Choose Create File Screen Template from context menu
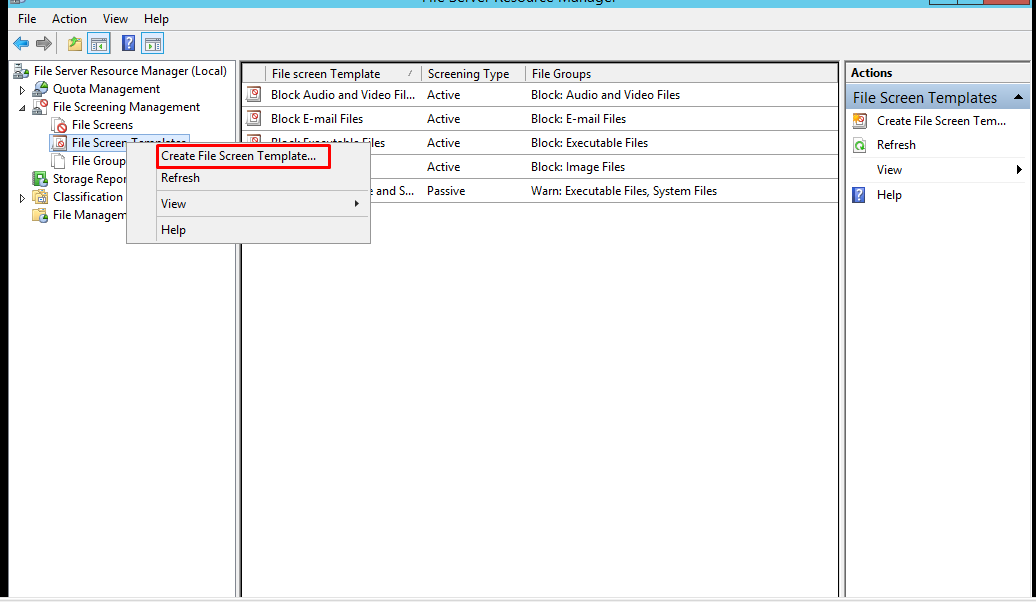 coord(238,156)
